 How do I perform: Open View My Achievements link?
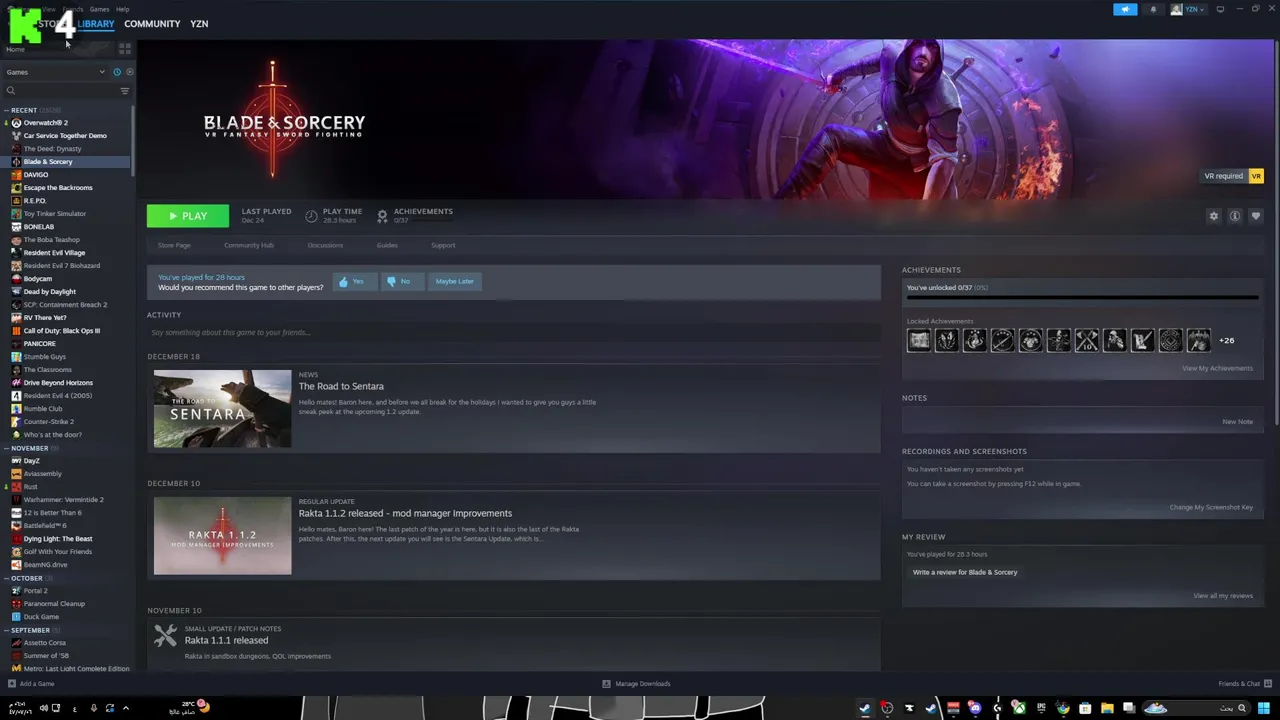1217,368
